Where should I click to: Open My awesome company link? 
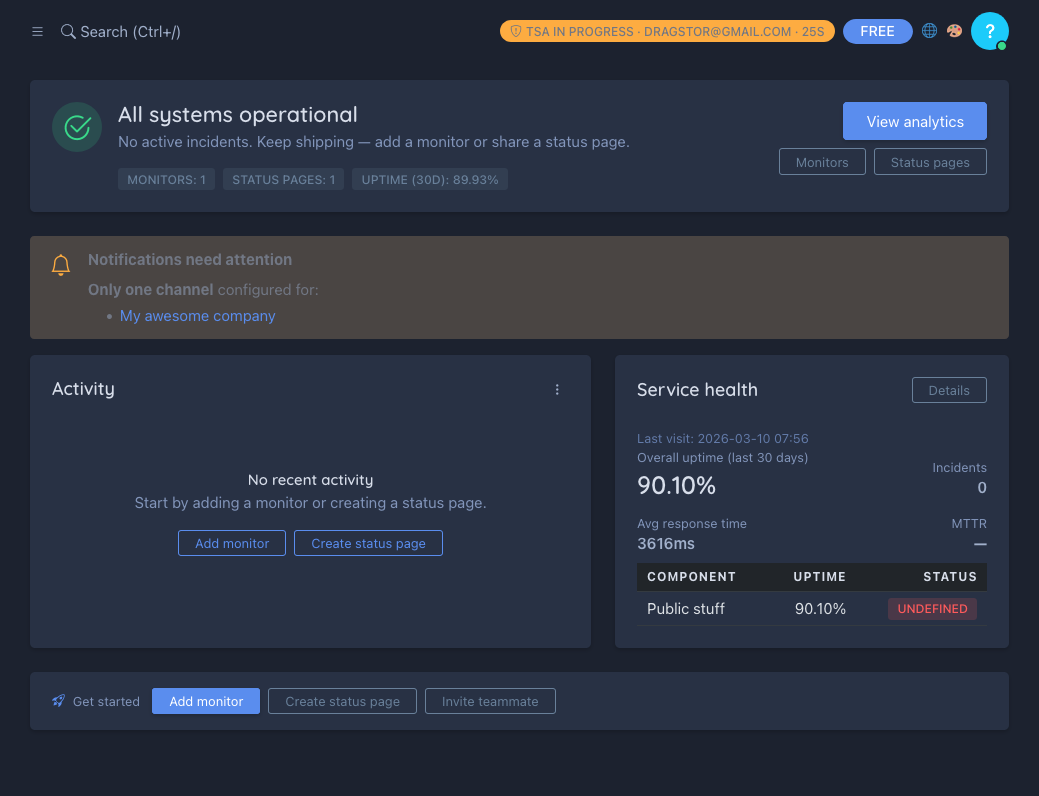[197, 315]
